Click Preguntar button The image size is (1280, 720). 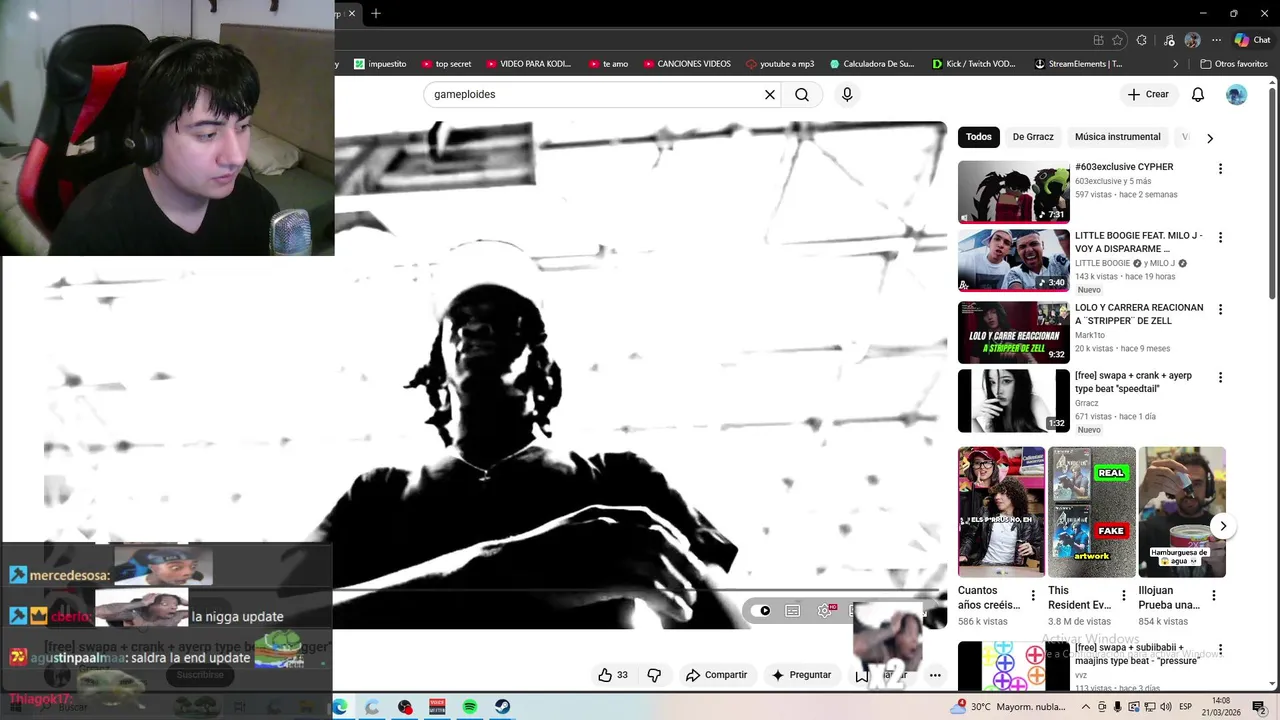pyautogui.click(x=801, y=675)
